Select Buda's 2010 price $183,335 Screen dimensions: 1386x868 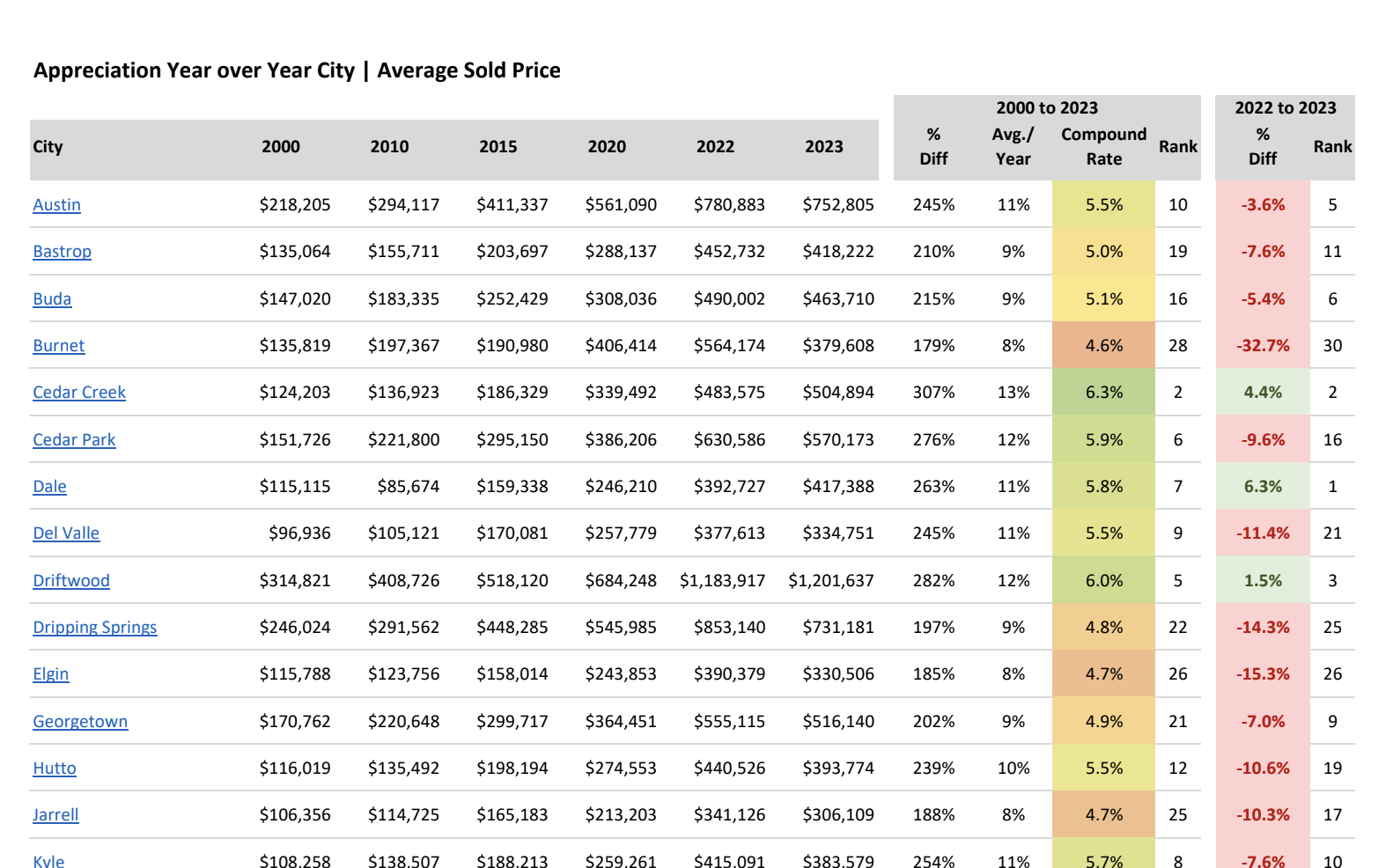pos(403,299)
